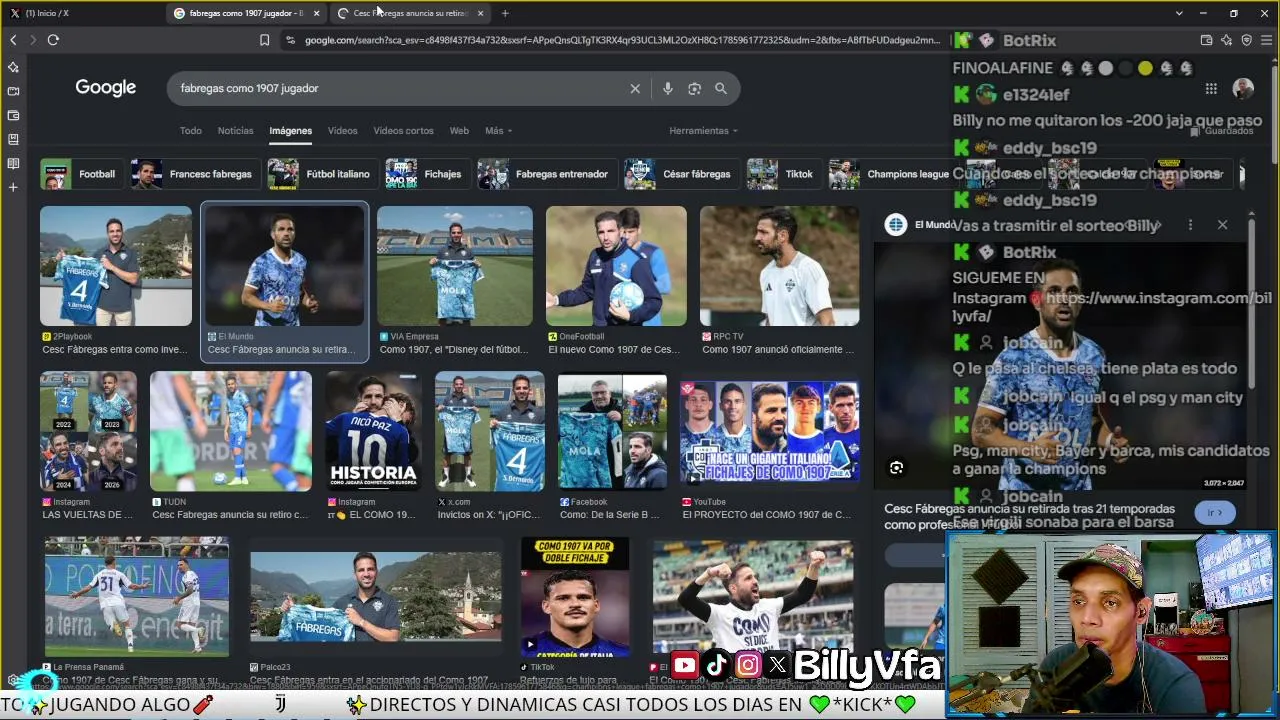Select the Web results tab
Screen dimensions: 1280x720
[x=459, y=131]
